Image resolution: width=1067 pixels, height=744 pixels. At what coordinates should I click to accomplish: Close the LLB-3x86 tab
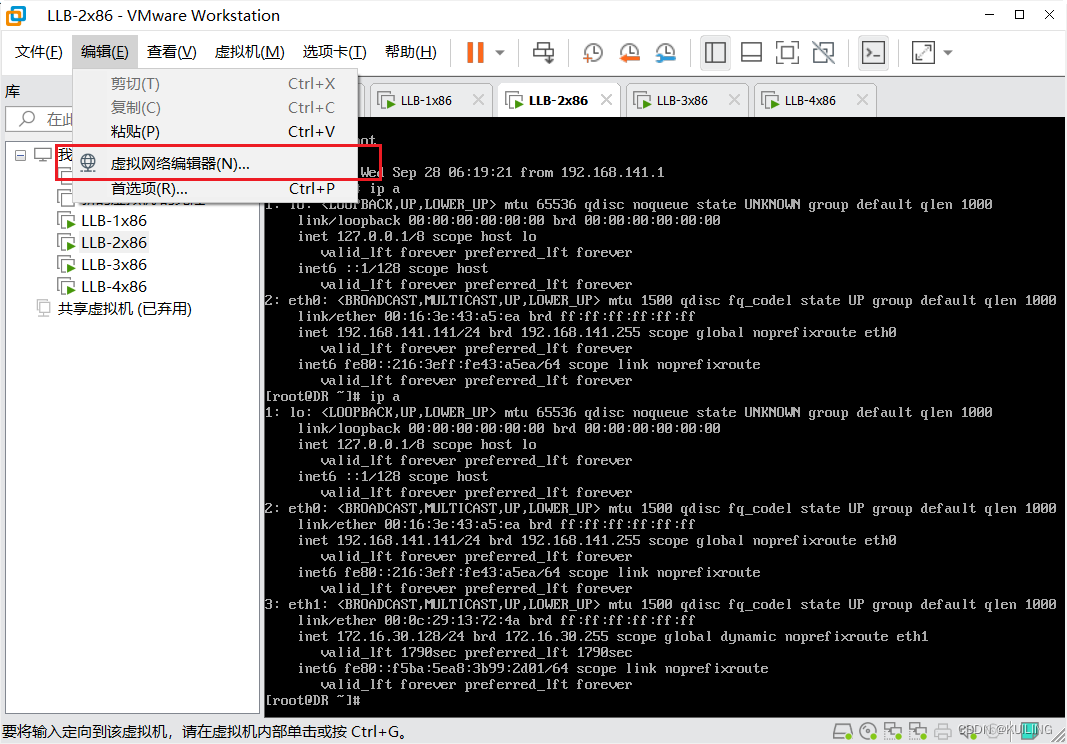pyautogui.click(x=734, y=100)
